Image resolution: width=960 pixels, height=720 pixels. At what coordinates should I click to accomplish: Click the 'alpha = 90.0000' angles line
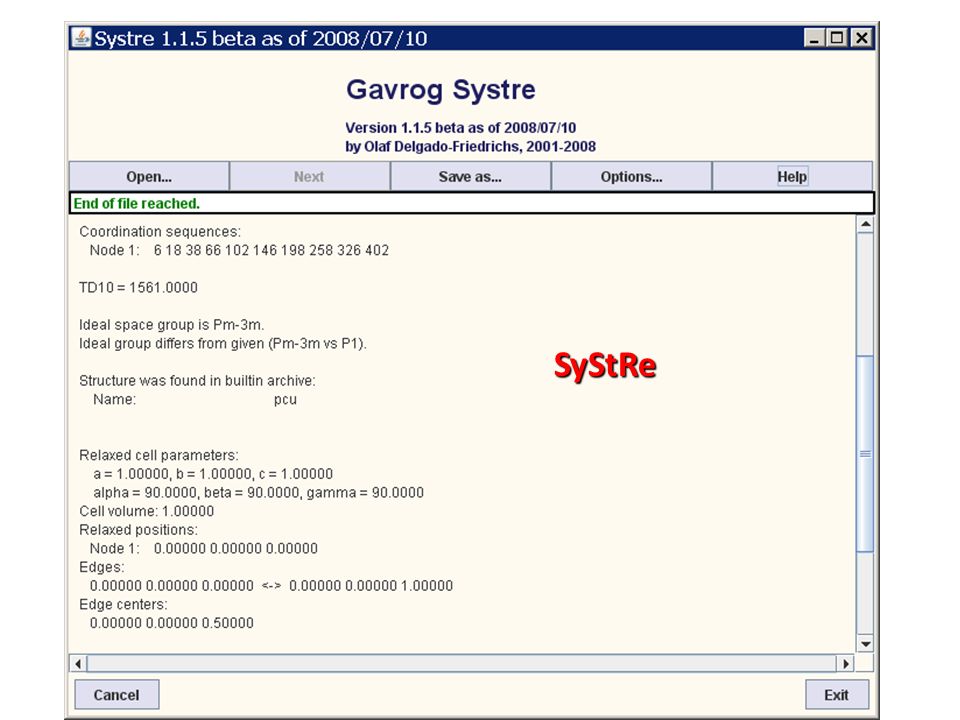click(x=258, y=493)
